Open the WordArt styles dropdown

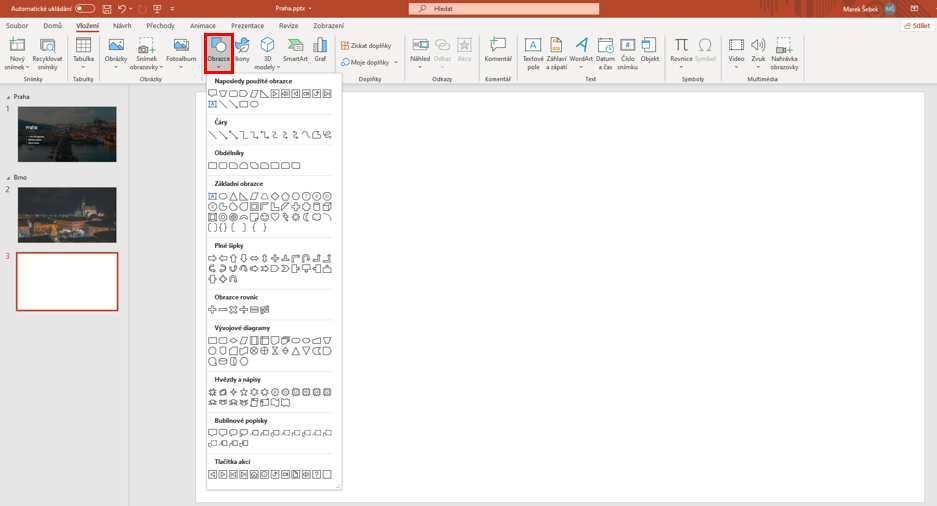pyautogui.click(x=581, y=67)
